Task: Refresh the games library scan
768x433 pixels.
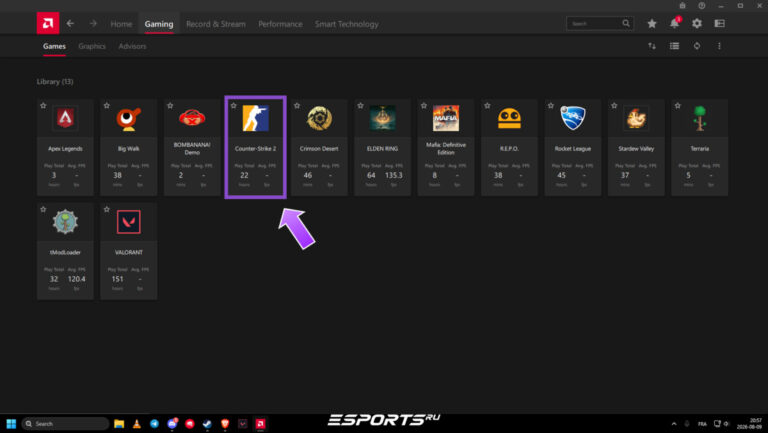Action: coord(697,46)
